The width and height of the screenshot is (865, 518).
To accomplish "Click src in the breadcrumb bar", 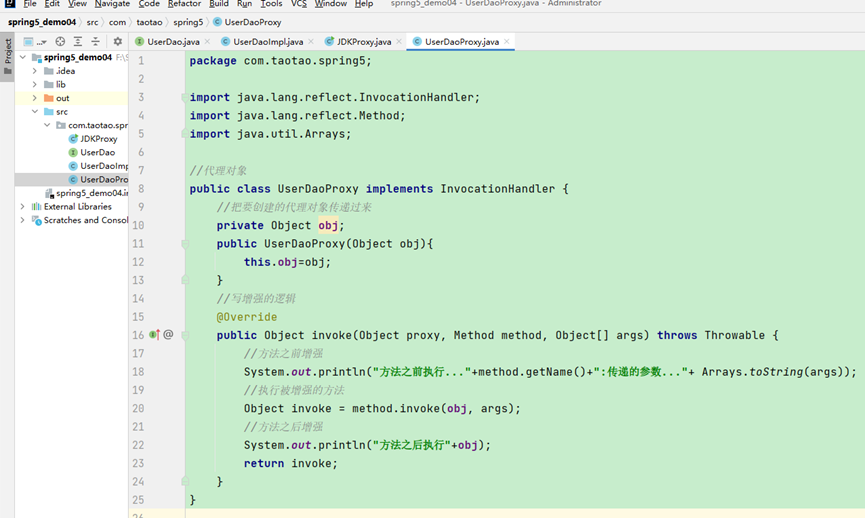I will pyautogui.click(x=92, y=22).
